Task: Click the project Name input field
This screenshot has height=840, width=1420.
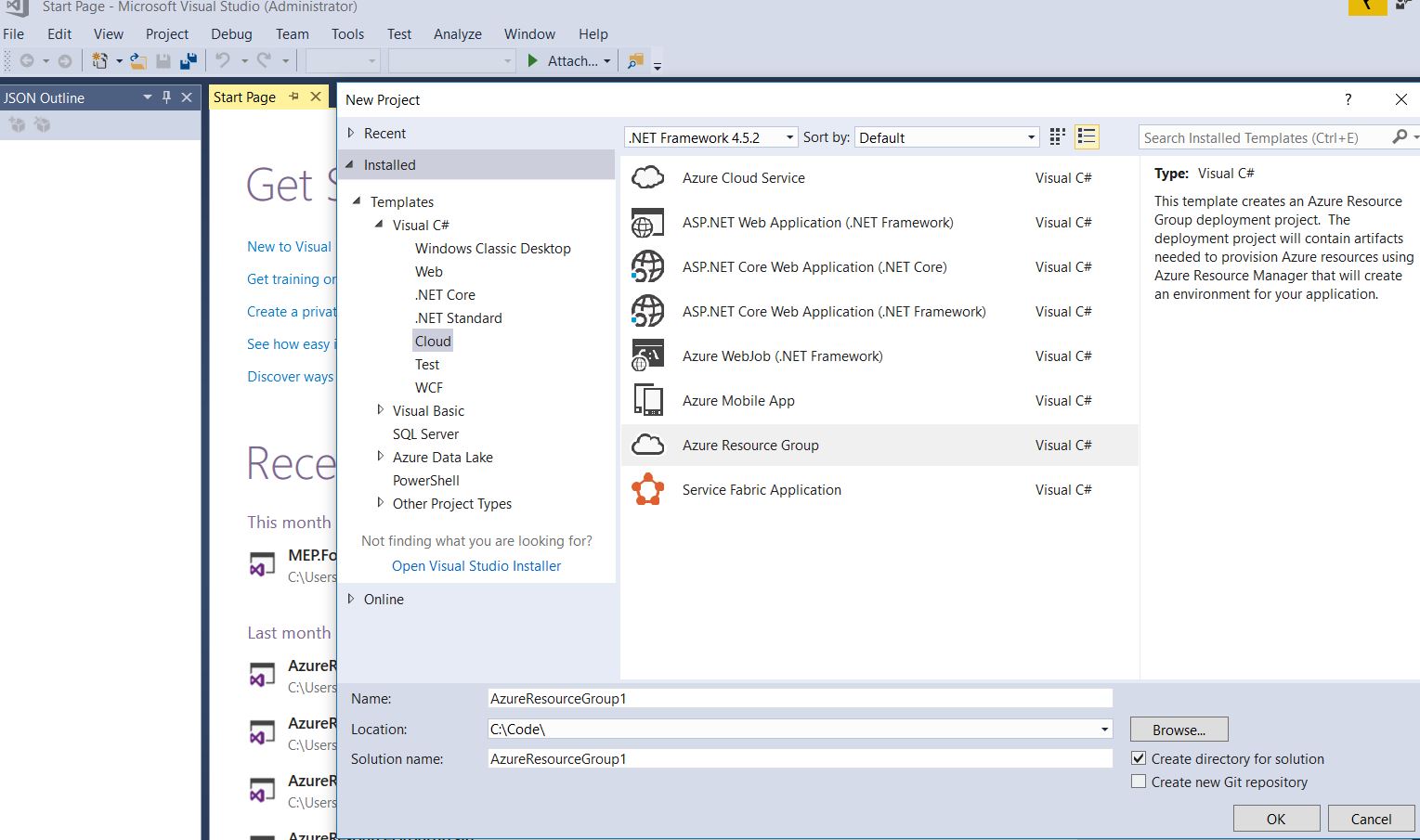Action: [800, 699]
